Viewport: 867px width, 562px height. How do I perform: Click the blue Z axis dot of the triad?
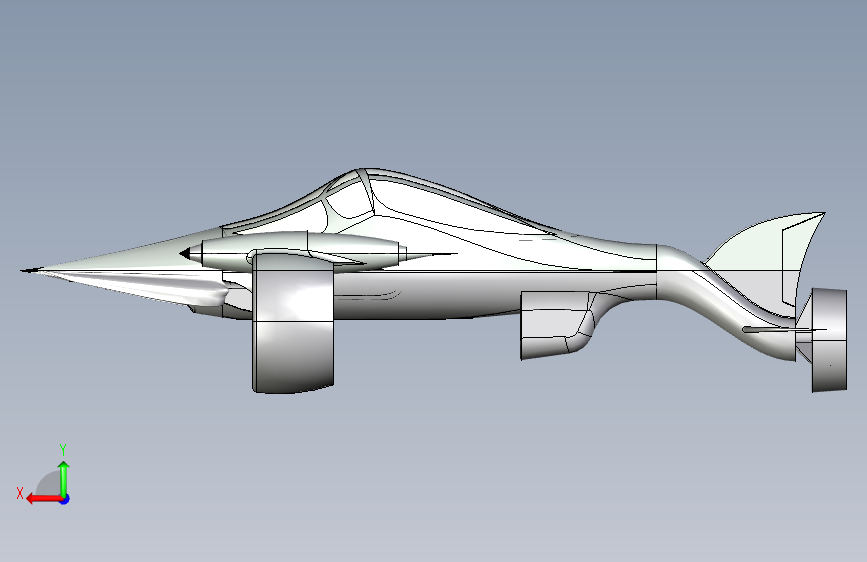click(x=65, y=499)
